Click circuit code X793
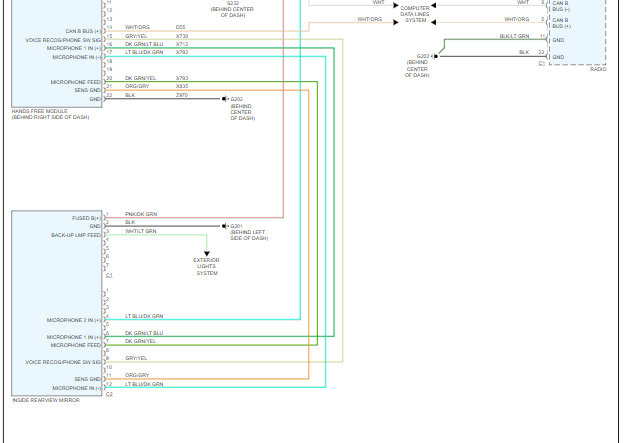 (x=182, y=78)
